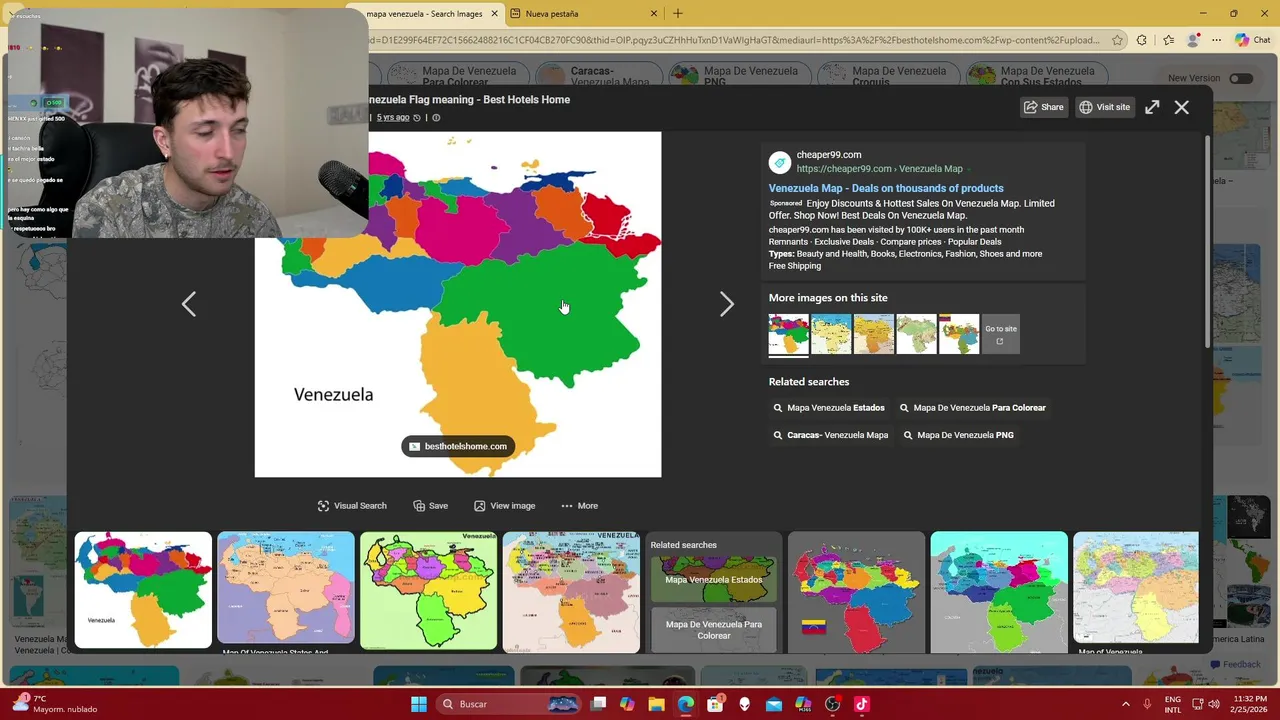Close the mapa venezuela search tab
This screenshot has width=1280, height=720.
pos(494,14)
